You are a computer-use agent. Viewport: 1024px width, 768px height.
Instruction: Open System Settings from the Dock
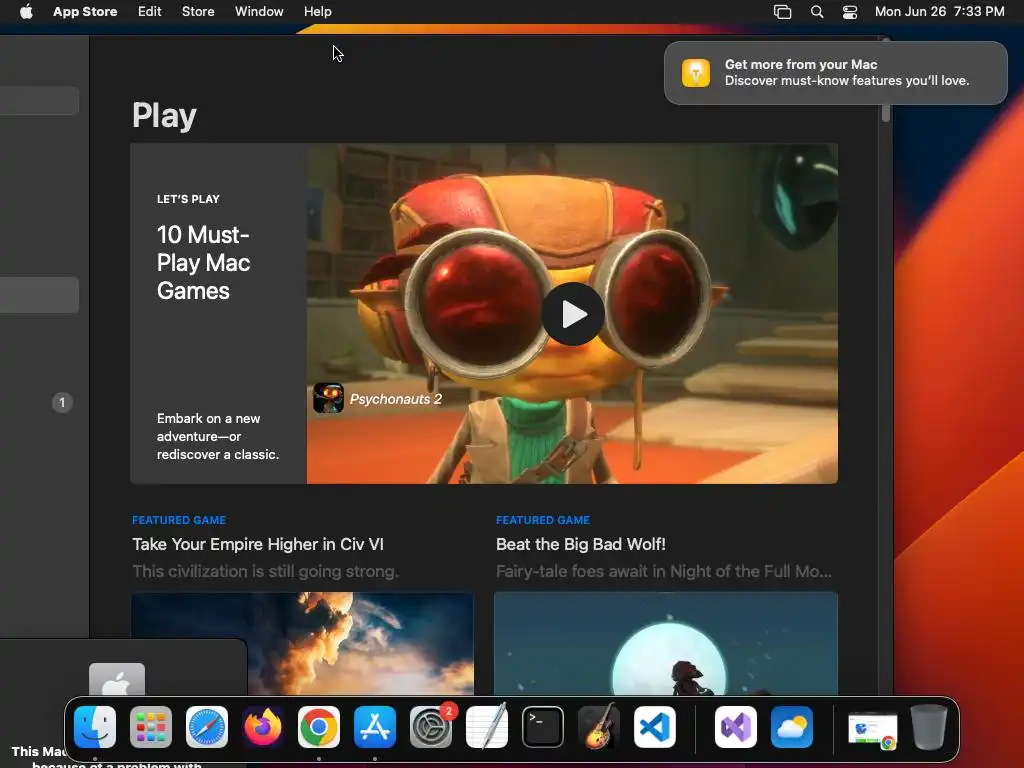431,727
